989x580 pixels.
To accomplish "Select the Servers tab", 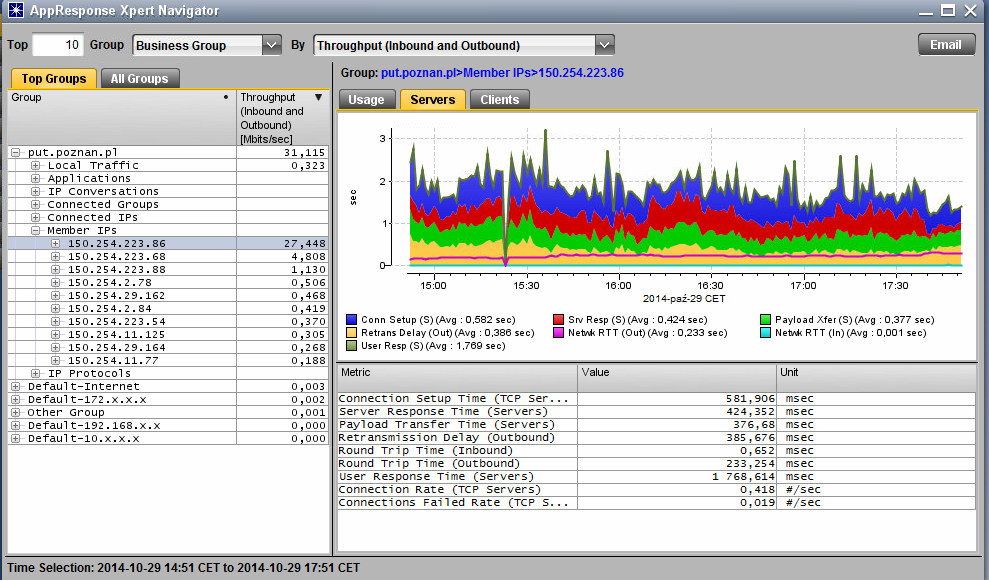I will coord(433,100).
